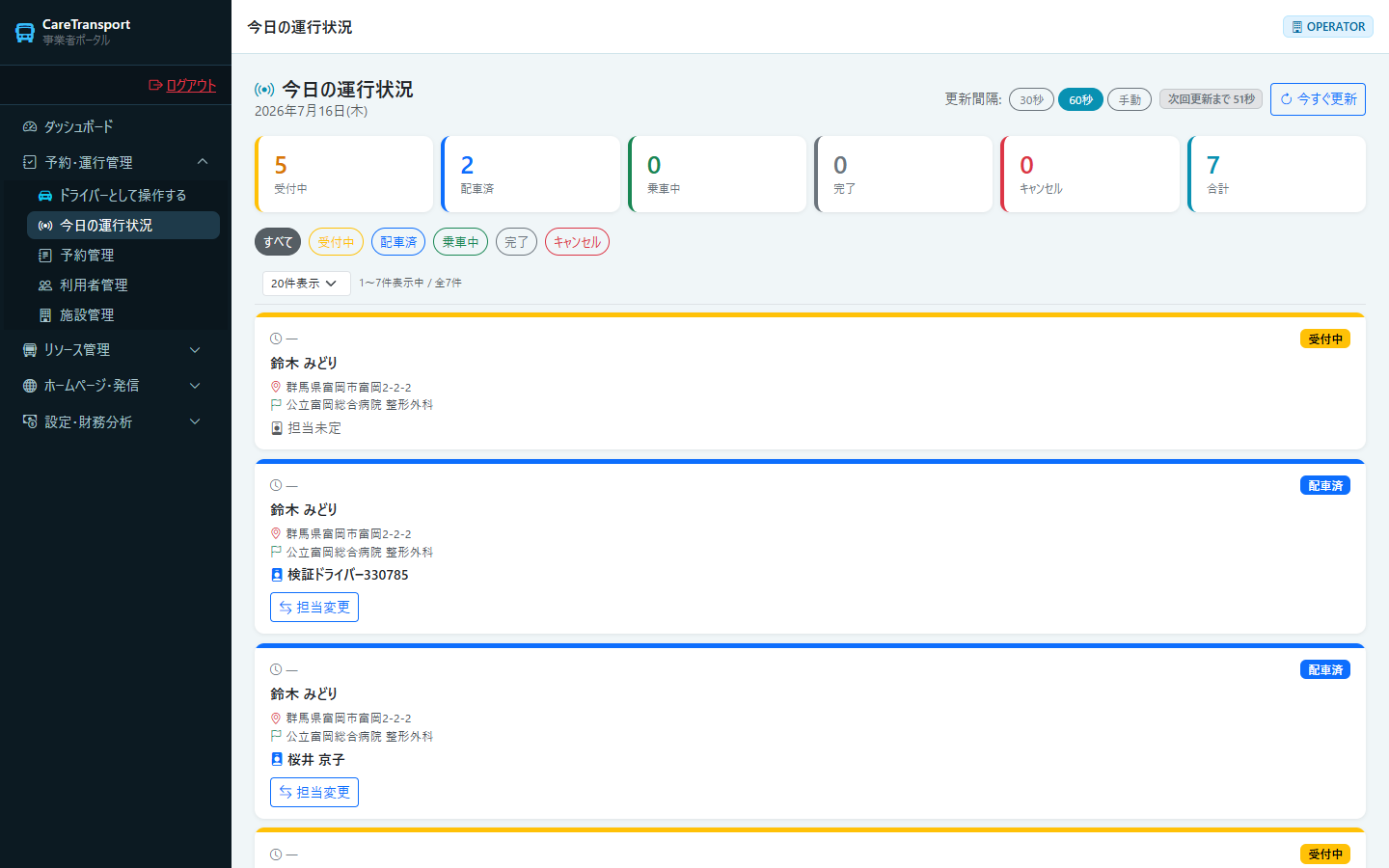Viewport: 1389px width, 868px height.
Task: Click the driver icon beside 桜井 京子
Action: pos(277,760)
